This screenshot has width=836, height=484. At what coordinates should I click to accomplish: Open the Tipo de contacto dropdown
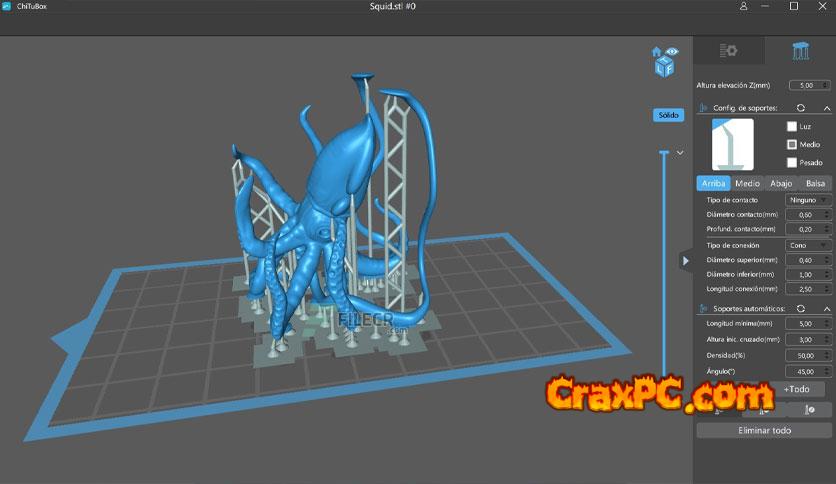pos(808,200)
